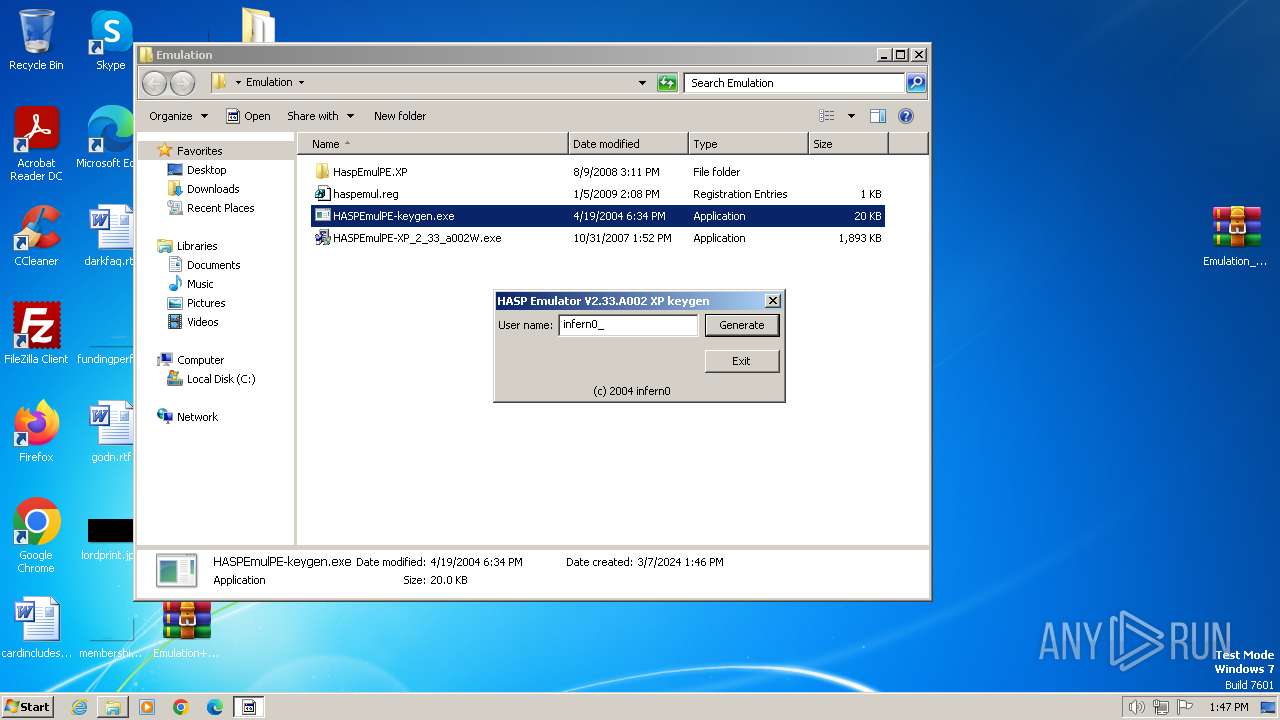Viewport: 1280px width, 720px height.
Task: Open Desktop in the navigation pane
Action: tap(206, 170)
